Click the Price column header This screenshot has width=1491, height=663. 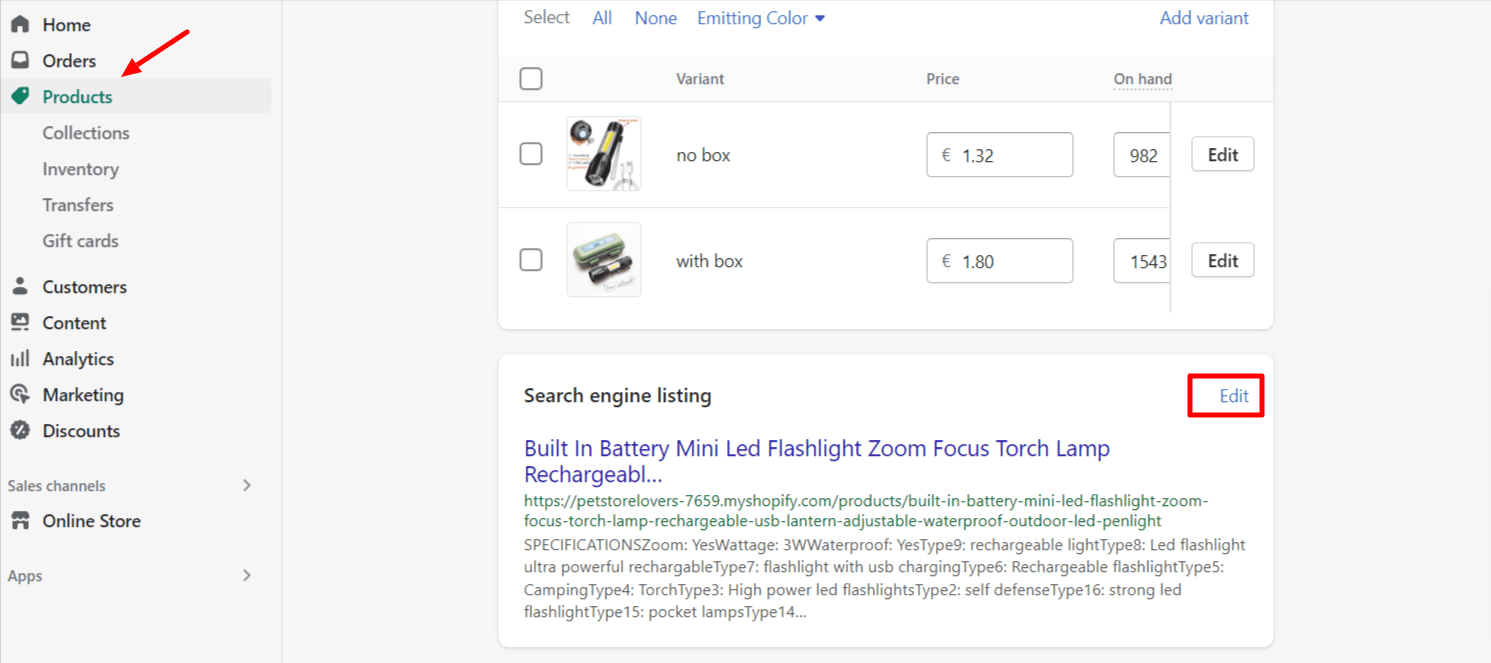[x=943, y=79]
